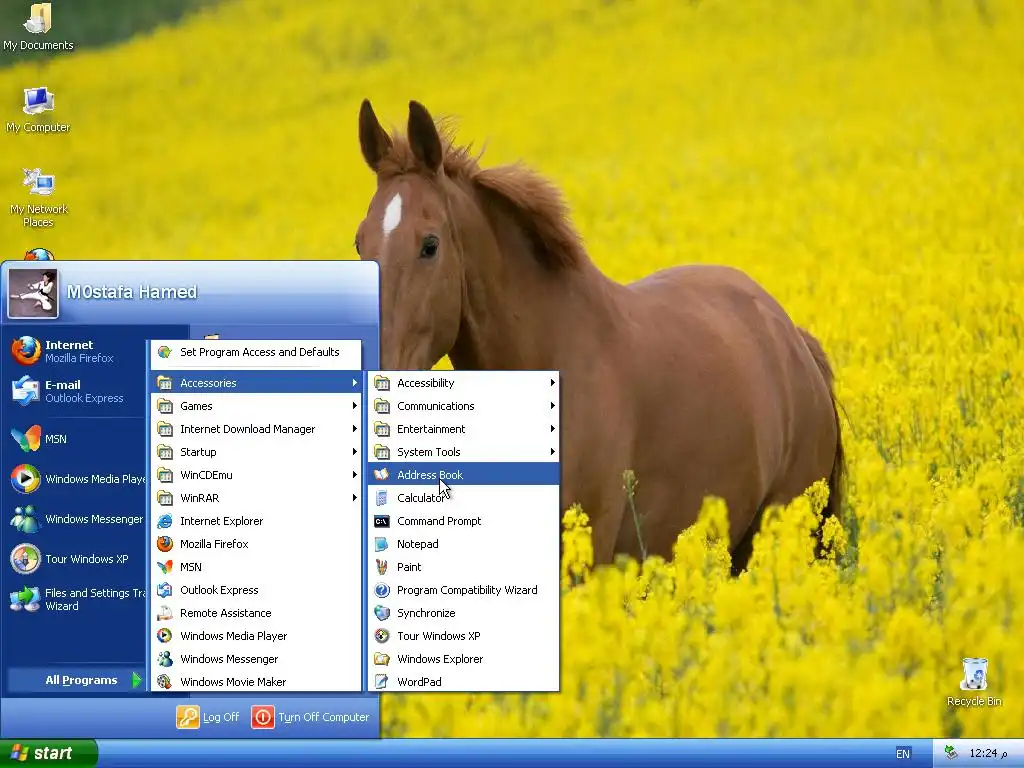Open Address Book from Accessories menu
1024x768 pixels.
point(464,475)
